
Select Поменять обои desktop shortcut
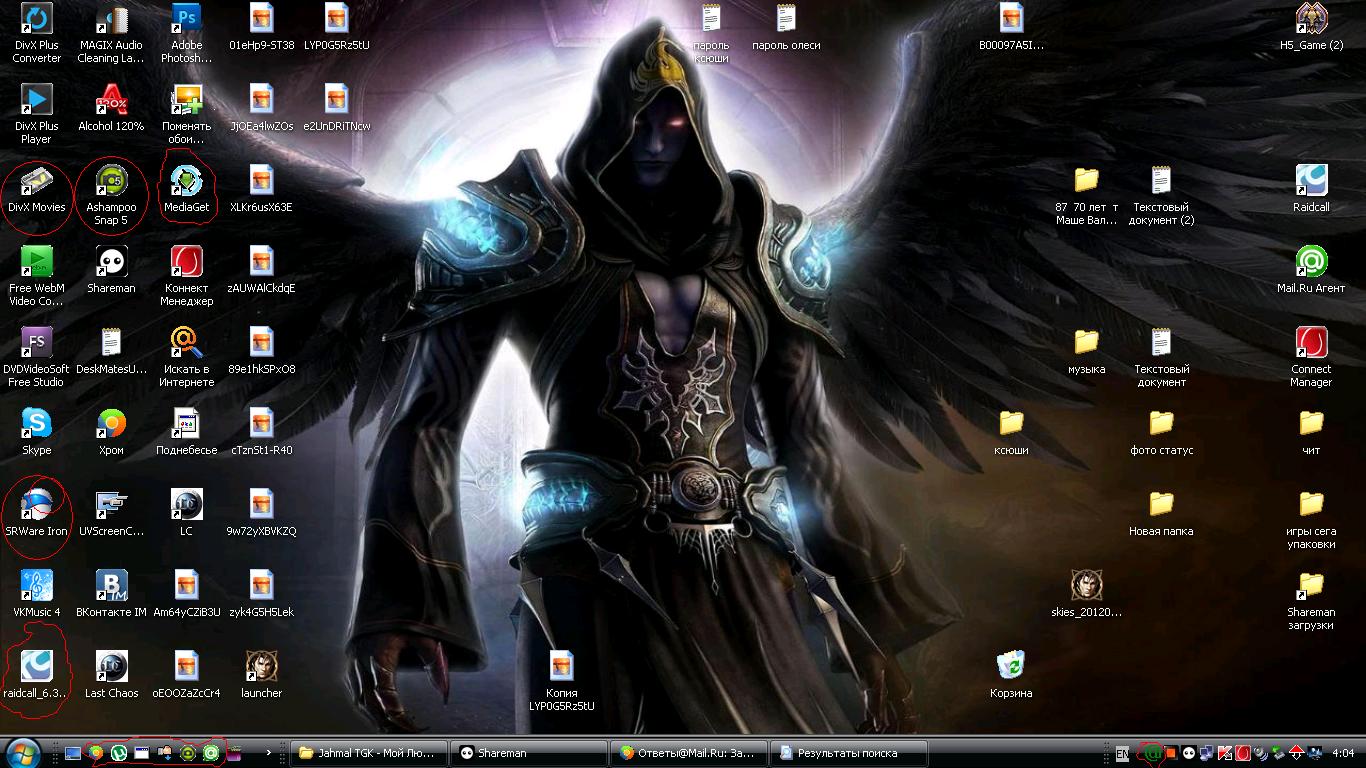coord(186,114)
